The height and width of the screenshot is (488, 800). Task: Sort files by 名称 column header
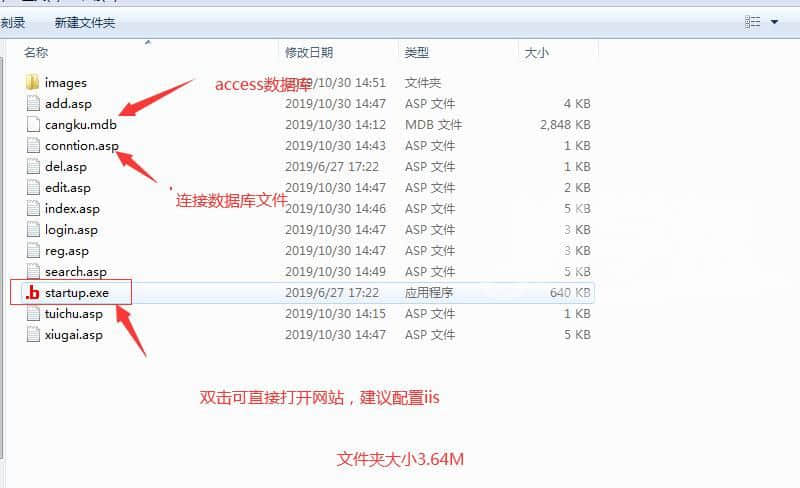pyautogui.click(x=36, y=52)
